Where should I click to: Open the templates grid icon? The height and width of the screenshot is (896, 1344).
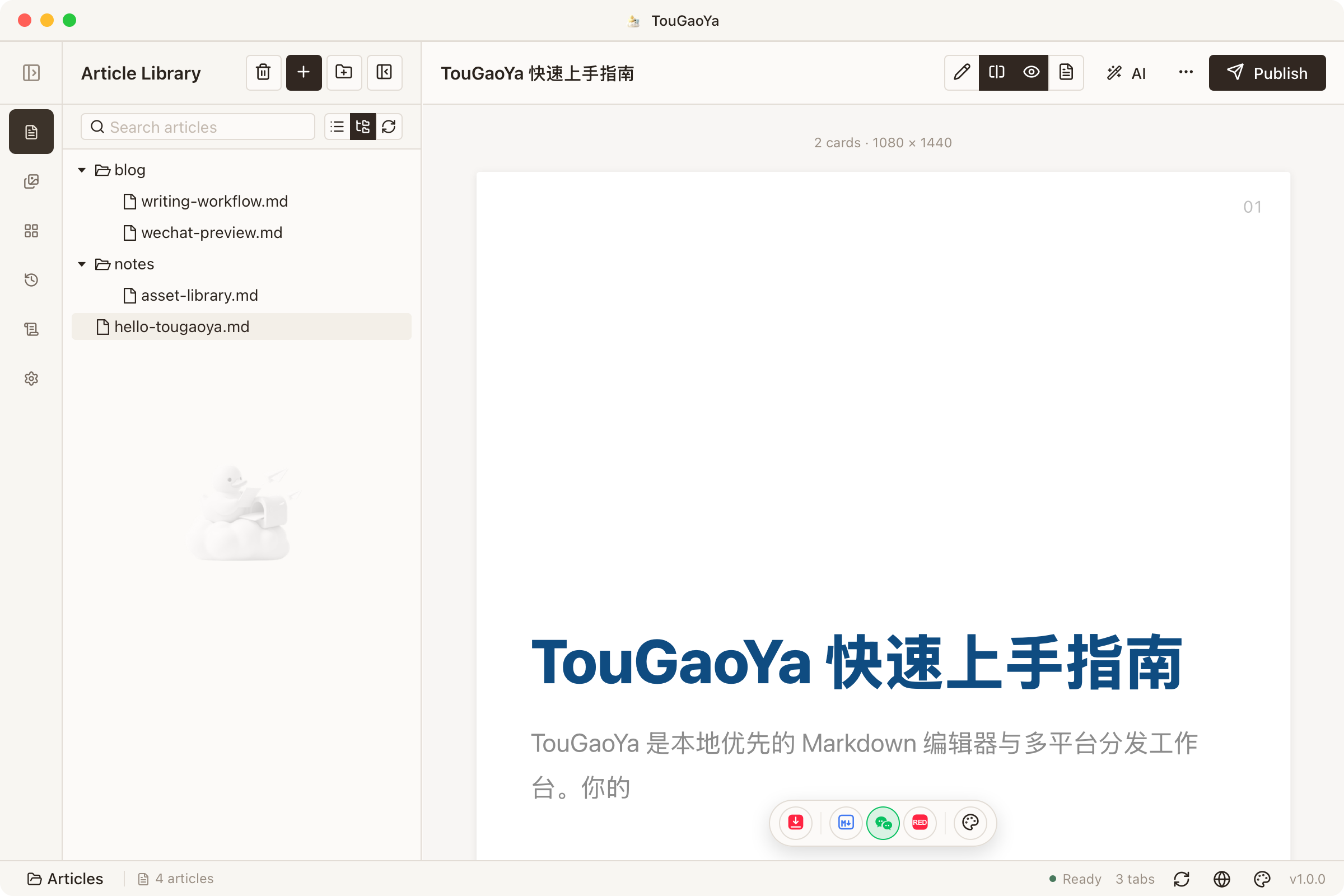pos(31,231)
